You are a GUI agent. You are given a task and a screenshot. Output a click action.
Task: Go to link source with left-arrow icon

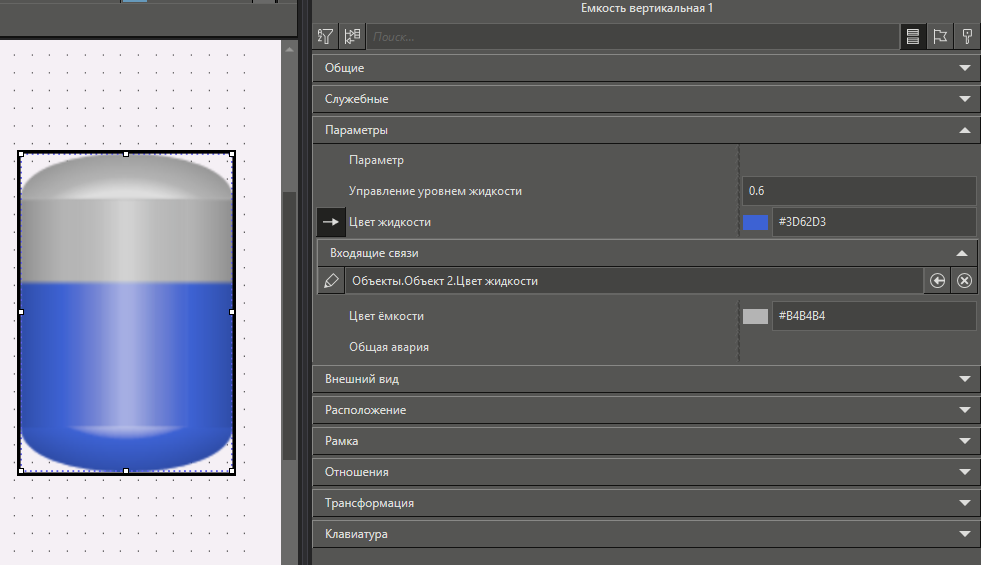(937, 281)
